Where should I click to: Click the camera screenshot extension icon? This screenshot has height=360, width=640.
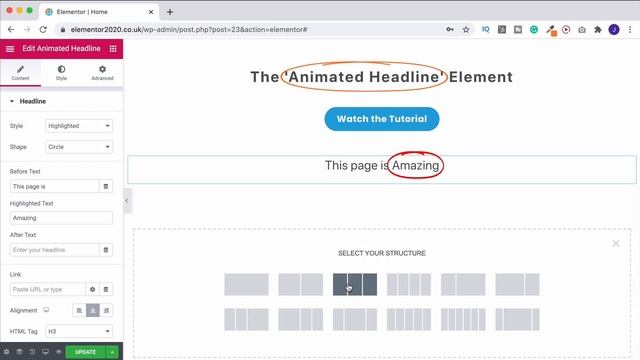click(x=582, y=29)
